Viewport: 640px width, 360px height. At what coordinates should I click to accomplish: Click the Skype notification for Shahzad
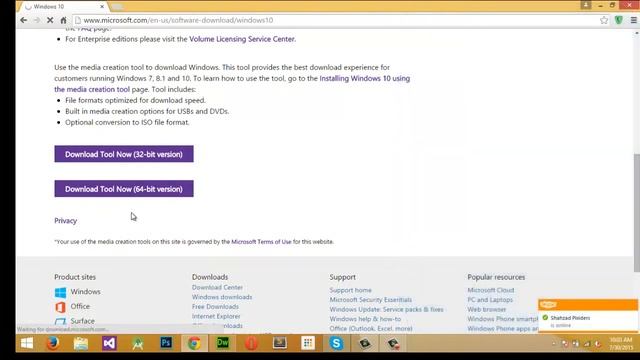pos(588,316)
